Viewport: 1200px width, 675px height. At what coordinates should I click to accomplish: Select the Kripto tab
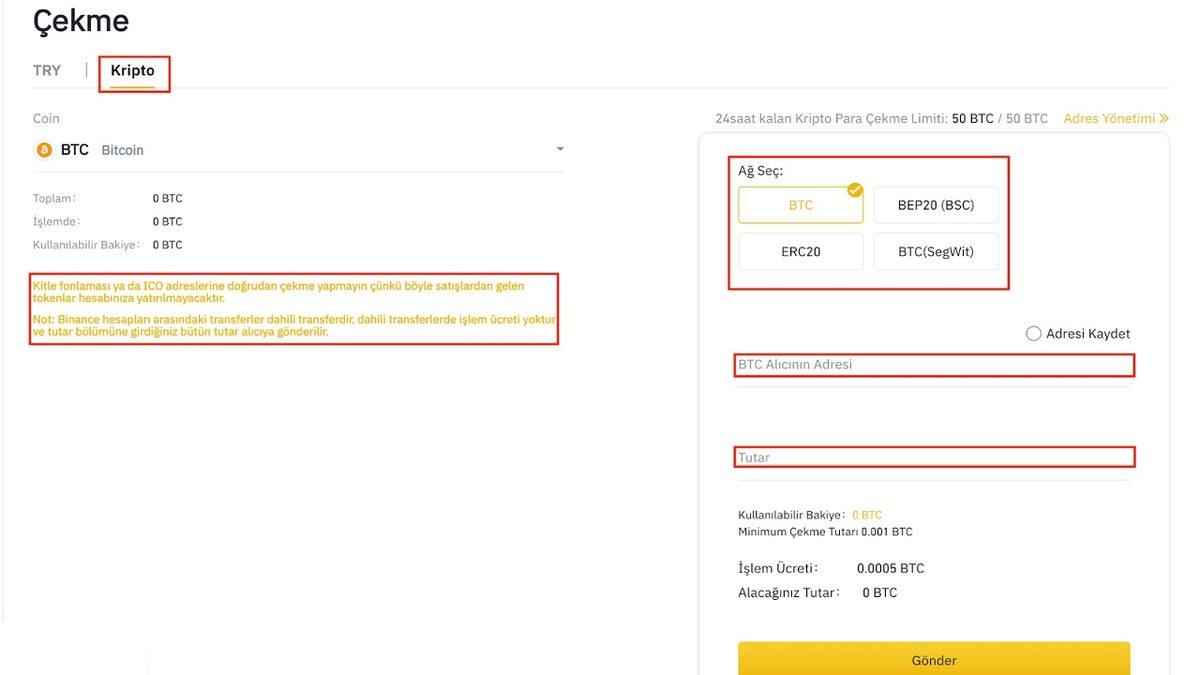pos(134,71)
